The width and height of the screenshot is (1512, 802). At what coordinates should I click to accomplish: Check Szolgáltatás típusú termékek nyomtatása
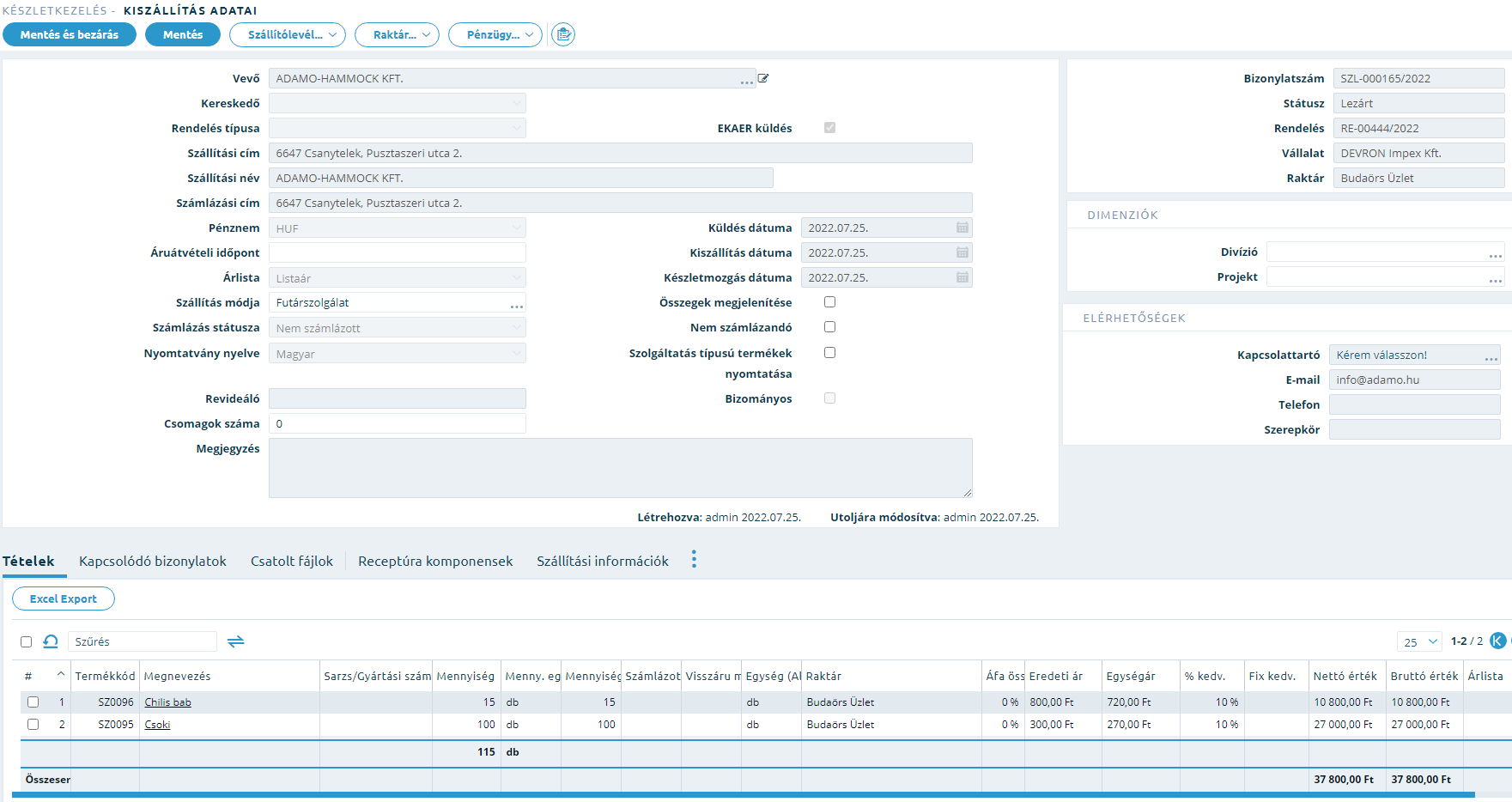829,353
